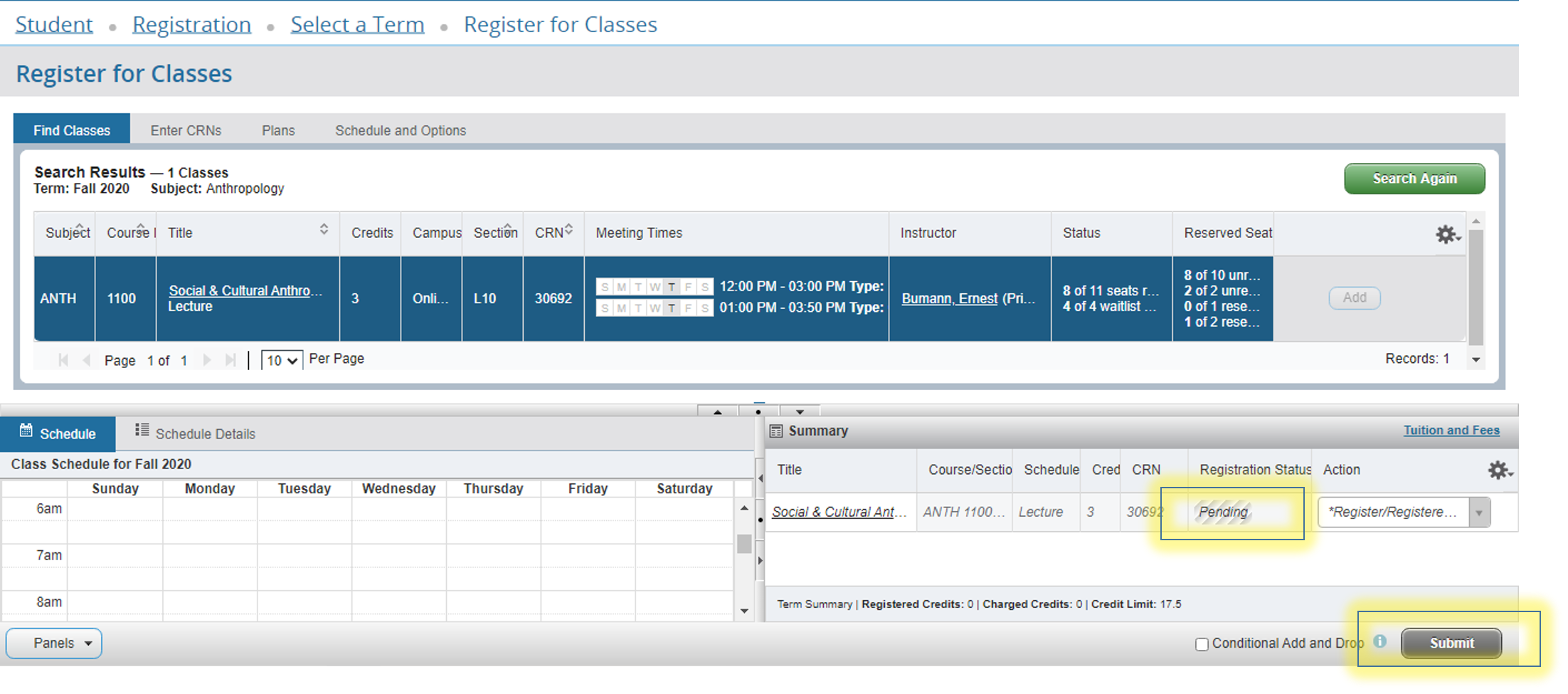Screen dimensions: 1568x694
Task: Open the Schedule and Options tab
Action: click(400, 130)
